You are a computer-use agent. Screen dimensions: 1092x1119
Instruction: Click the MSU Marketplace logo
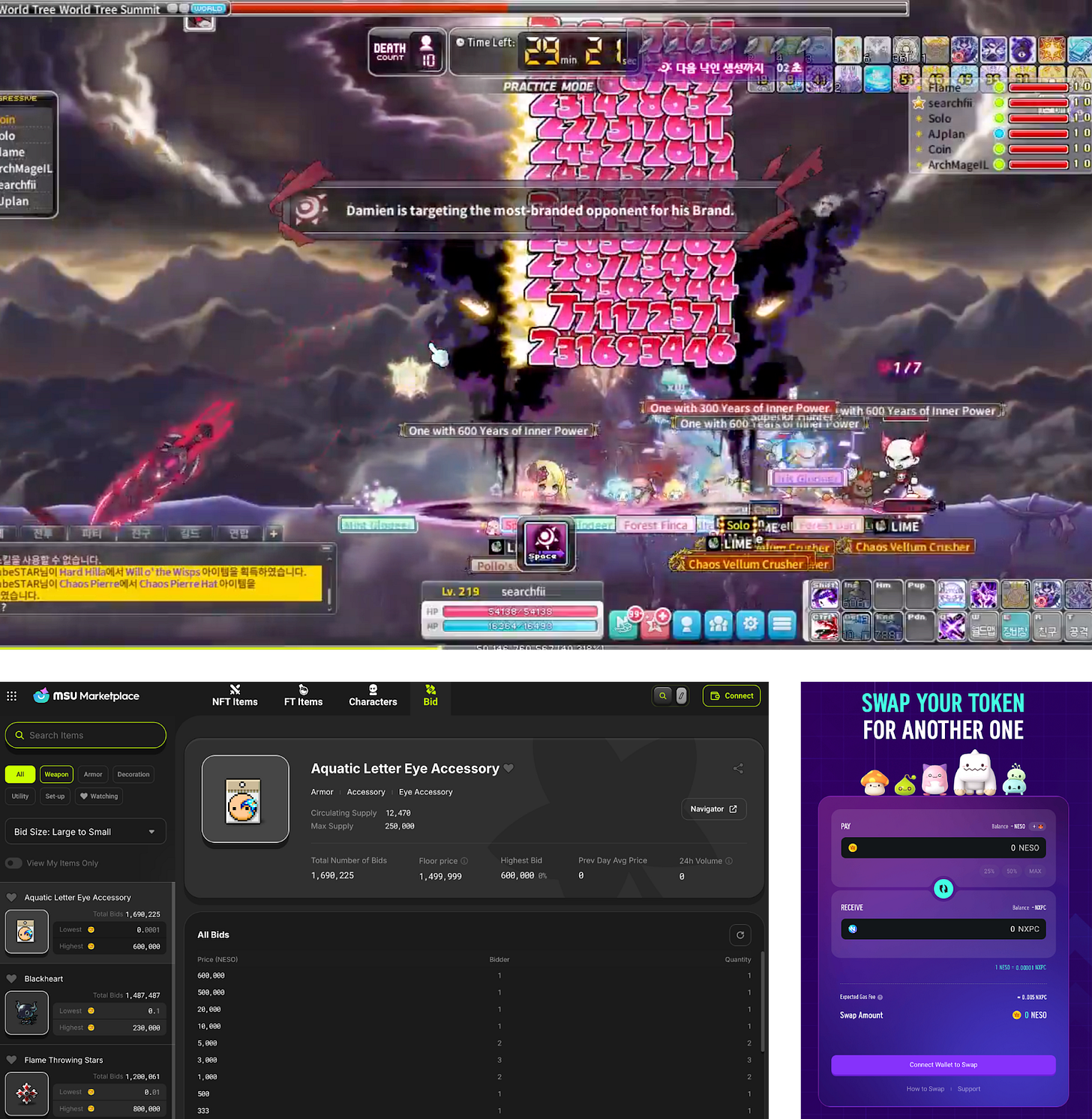pyautogui.click(x=86, y=696)
